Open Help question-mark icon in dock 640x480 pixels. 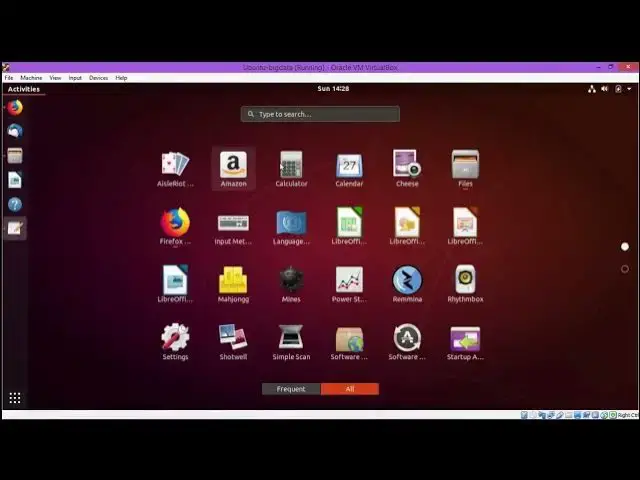(15, 204)
